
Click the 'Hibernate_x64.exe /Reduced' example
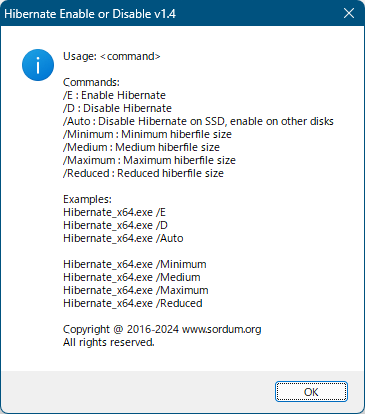[133, 303]
